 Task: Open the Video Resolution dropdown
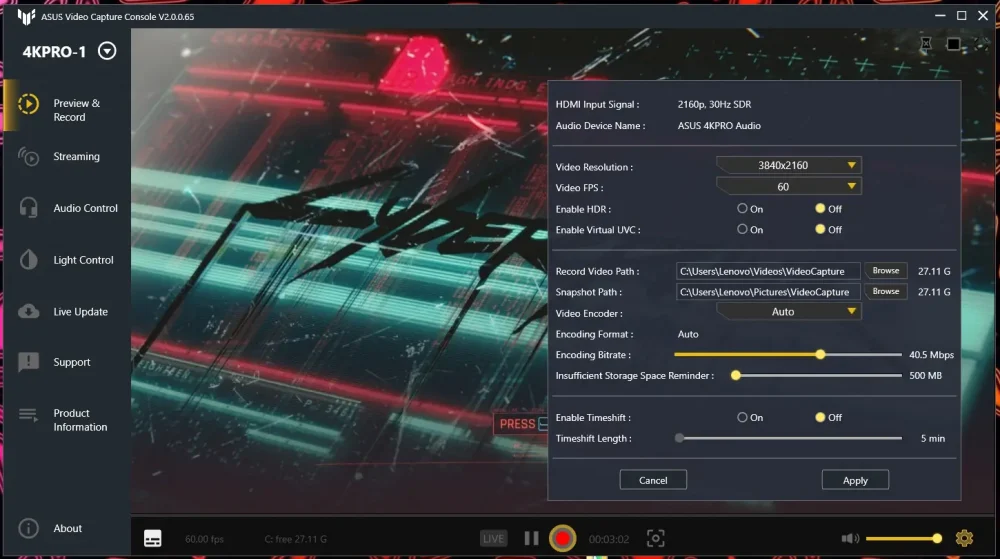[x=788, y=165]
